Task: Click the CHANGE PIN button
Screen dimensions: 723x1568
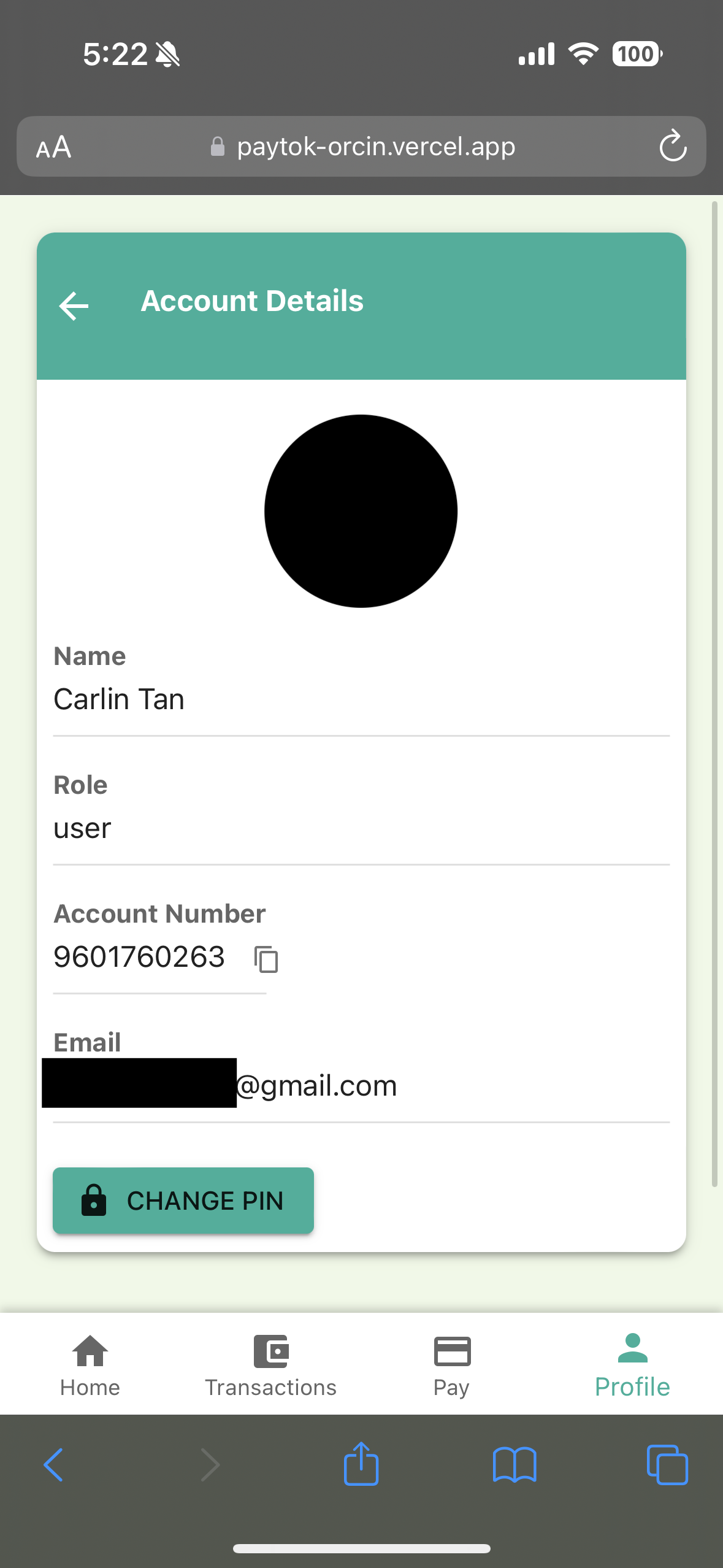Action: pos(183,1201)
